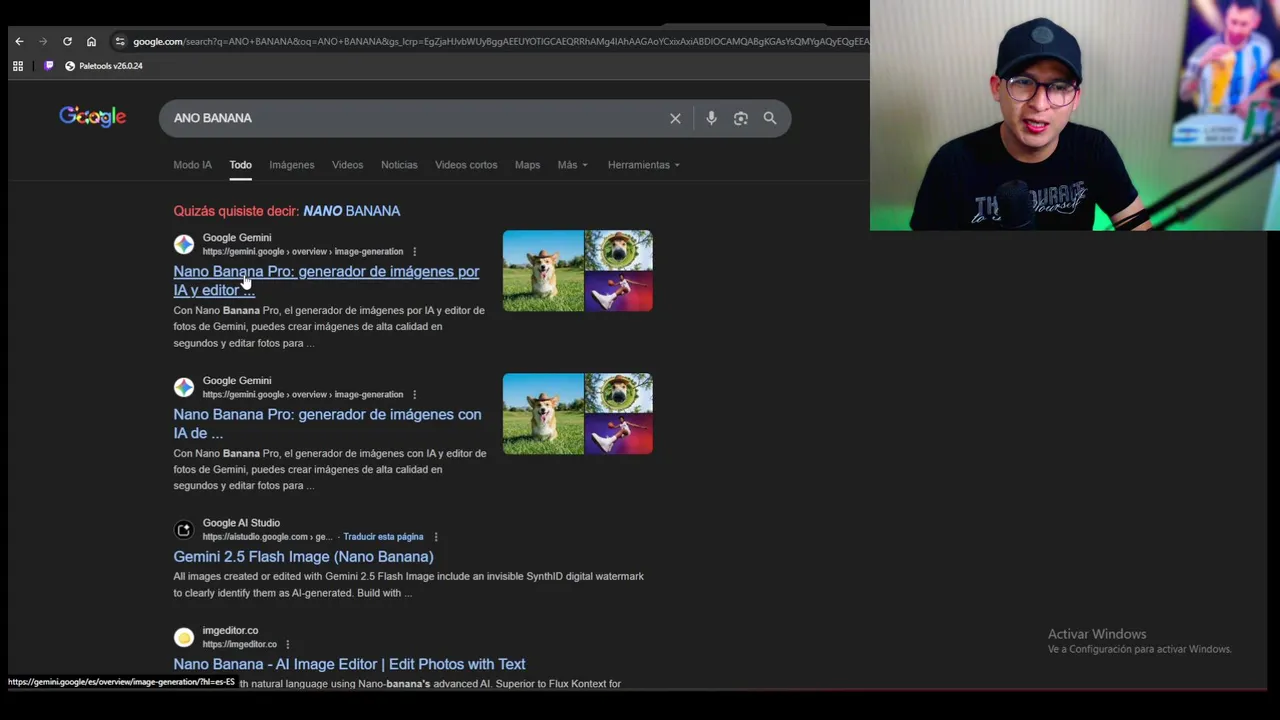The height and width of the screenshot is (720, 1280).
Task: Start voice search with the microphone icon
Action: click(711, 118)
